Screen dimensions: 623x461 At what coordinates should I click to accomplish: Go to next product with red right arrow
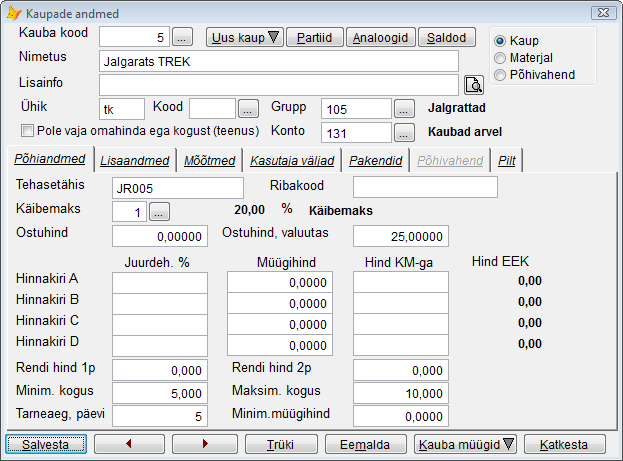point(205,444)
